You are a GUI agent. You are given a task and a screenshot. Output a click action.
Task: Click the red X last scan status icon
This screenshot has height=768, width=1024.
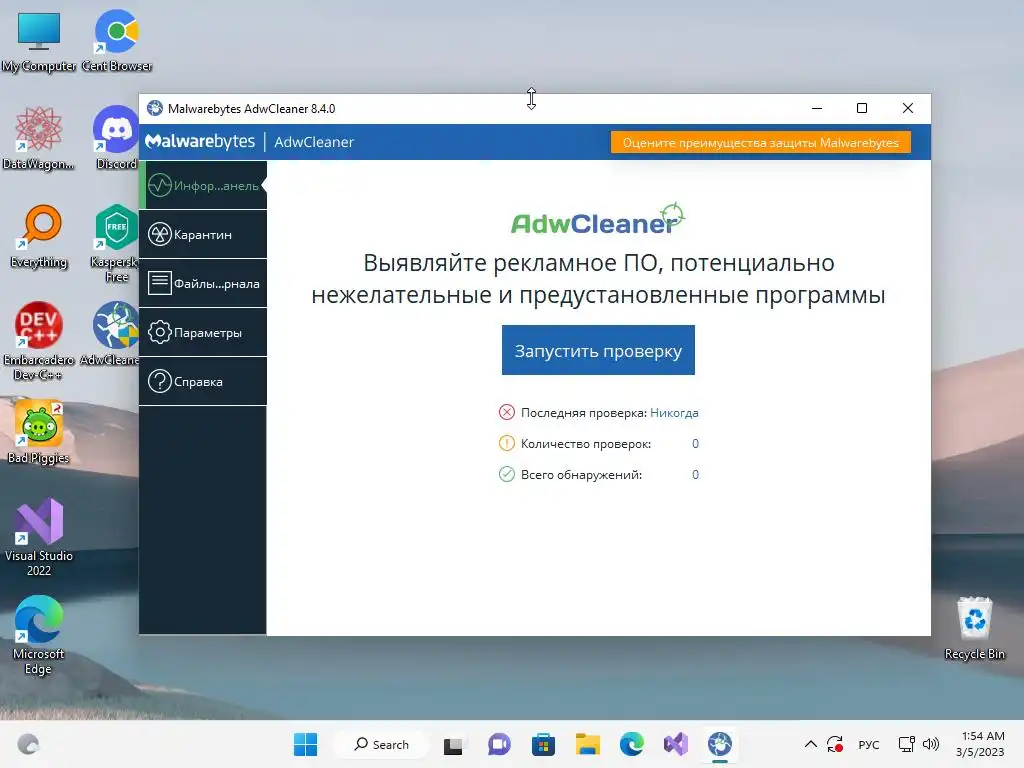507,412
